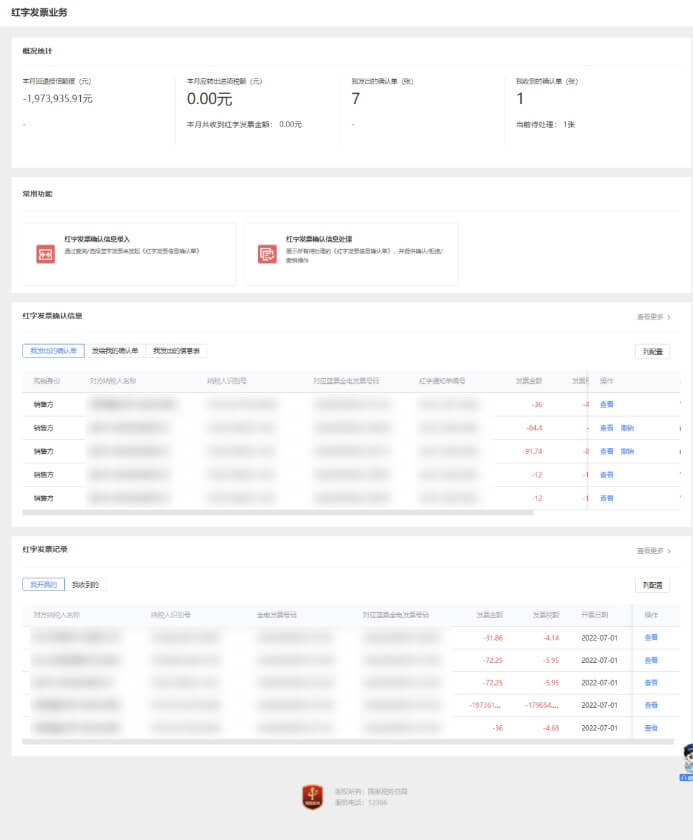Switch to 我收到的 invoice records tab

click(86, 585)
